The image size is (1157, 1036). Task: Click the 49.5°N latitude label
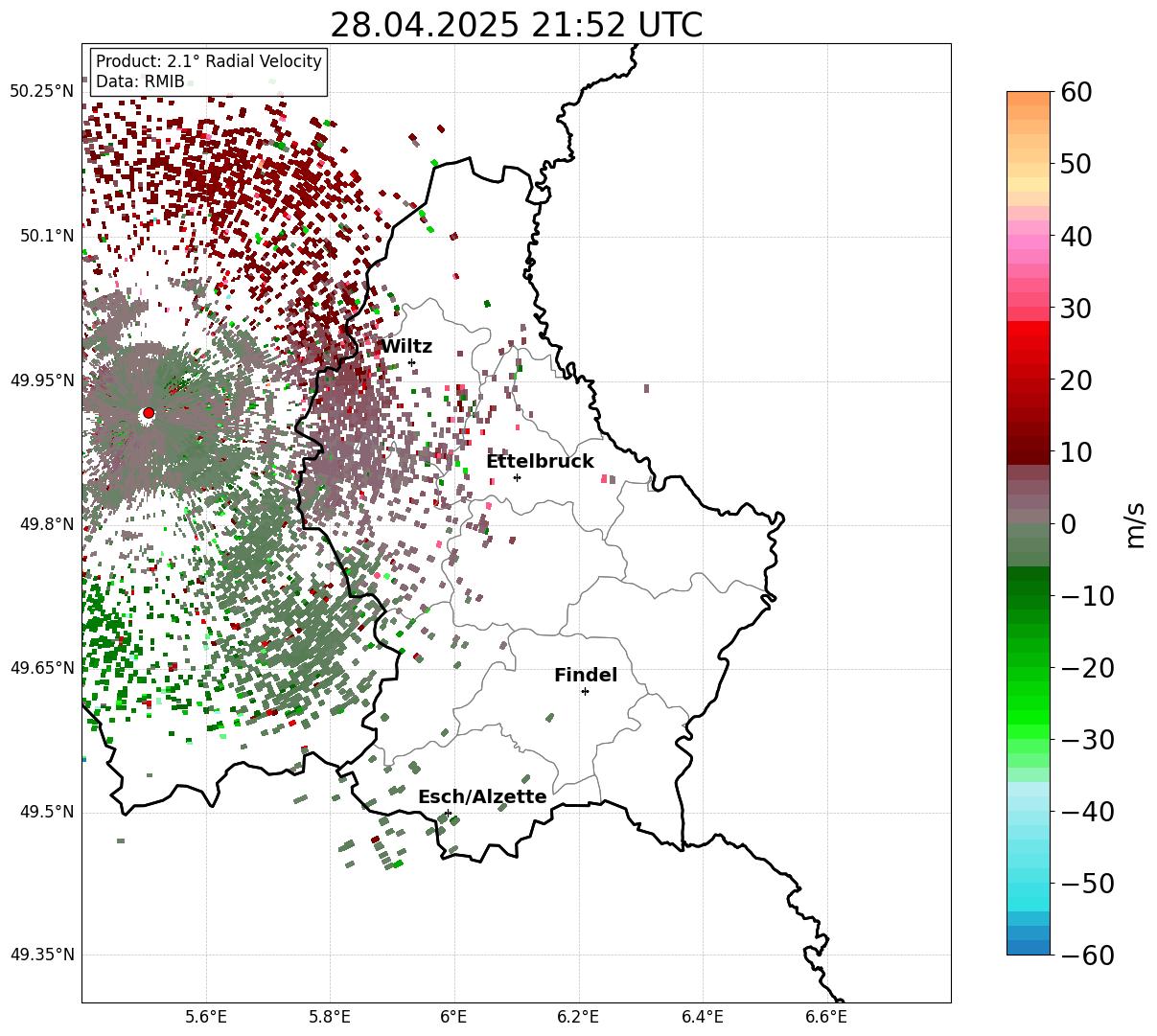click(46, 812)
